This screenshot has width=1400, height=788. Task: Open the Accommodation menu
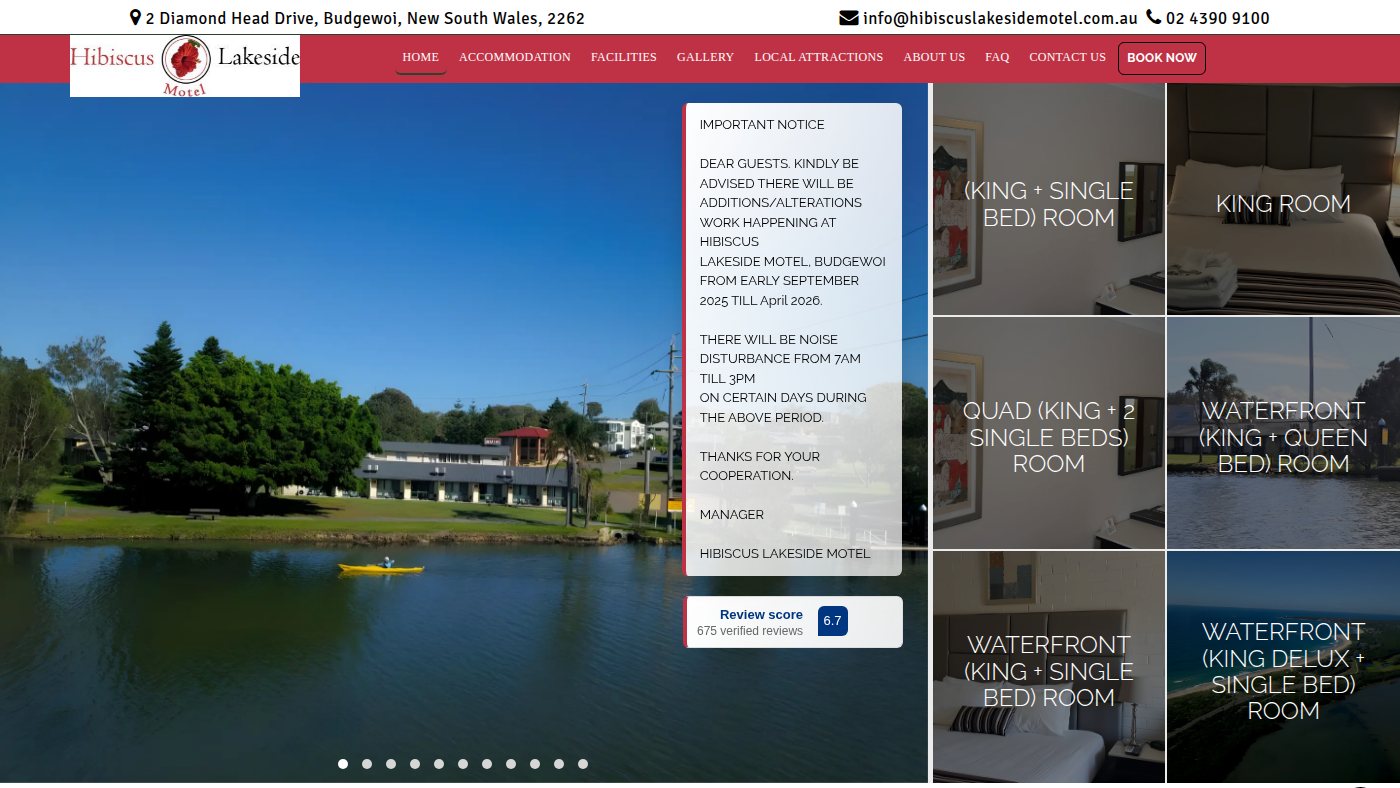tap(515, 57)
